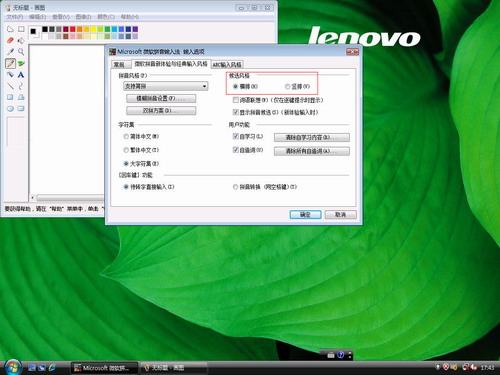Pick the Eraser tool in Paint
Screen dimensions: 500x375
tap(10, 40)
